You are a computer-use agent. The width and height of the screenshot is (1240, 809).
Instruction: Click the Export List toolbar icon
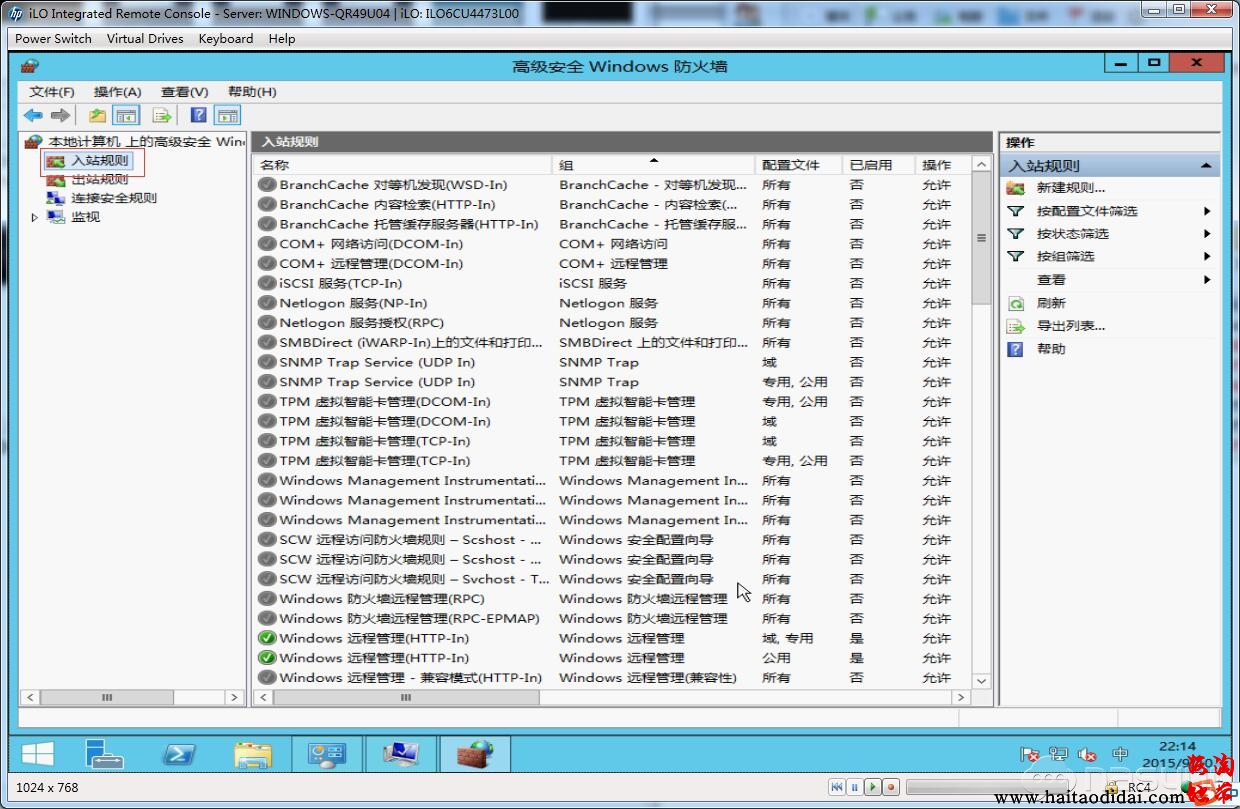pyautogui.click(x=162, y=115)
